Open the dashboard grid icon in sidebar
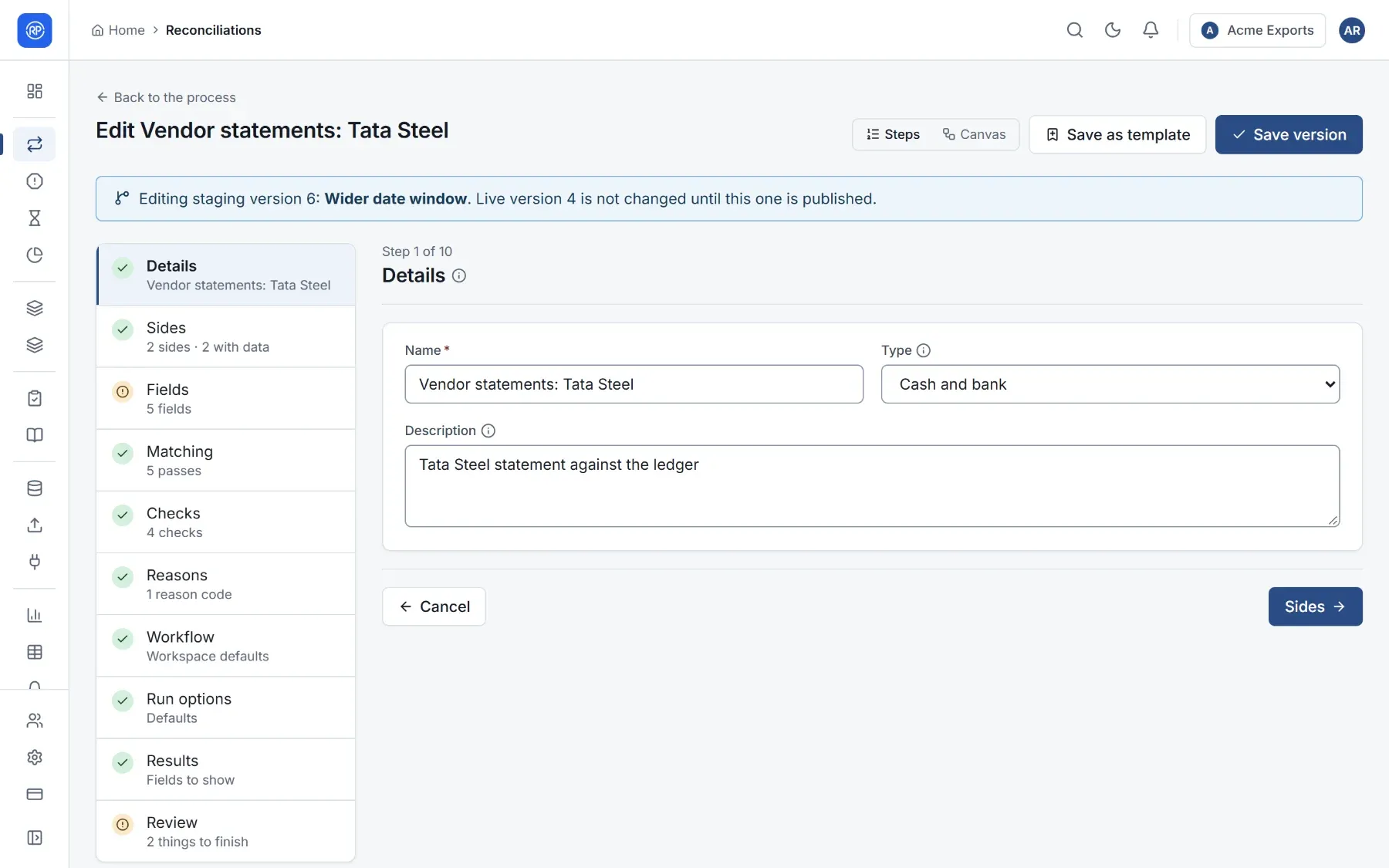This screenshot has height=868, width=1389. coord(34,91)
